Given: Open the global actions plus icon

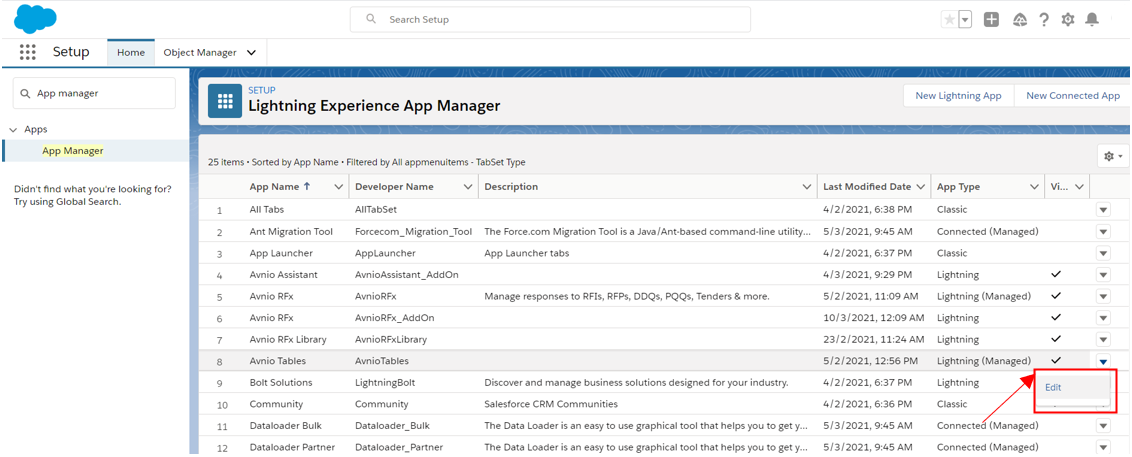Looking at the screenshot, I should pos(991,20).
